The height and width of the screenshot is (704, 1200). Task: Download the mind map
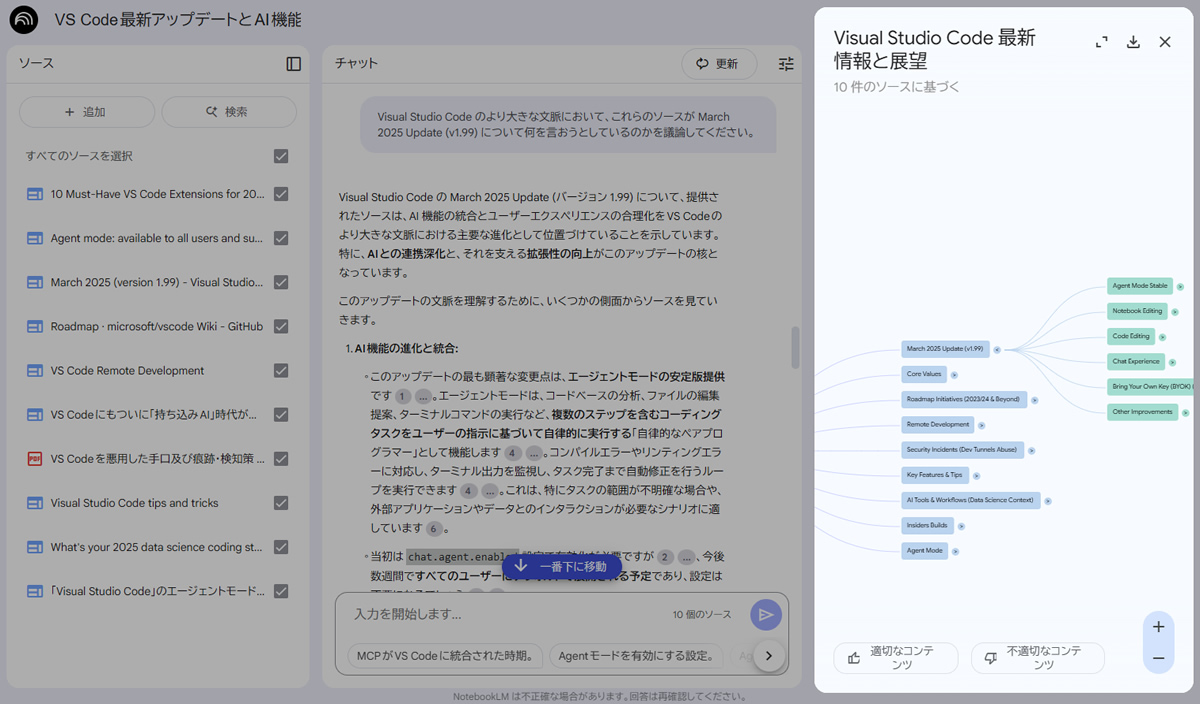(1133, 42)
